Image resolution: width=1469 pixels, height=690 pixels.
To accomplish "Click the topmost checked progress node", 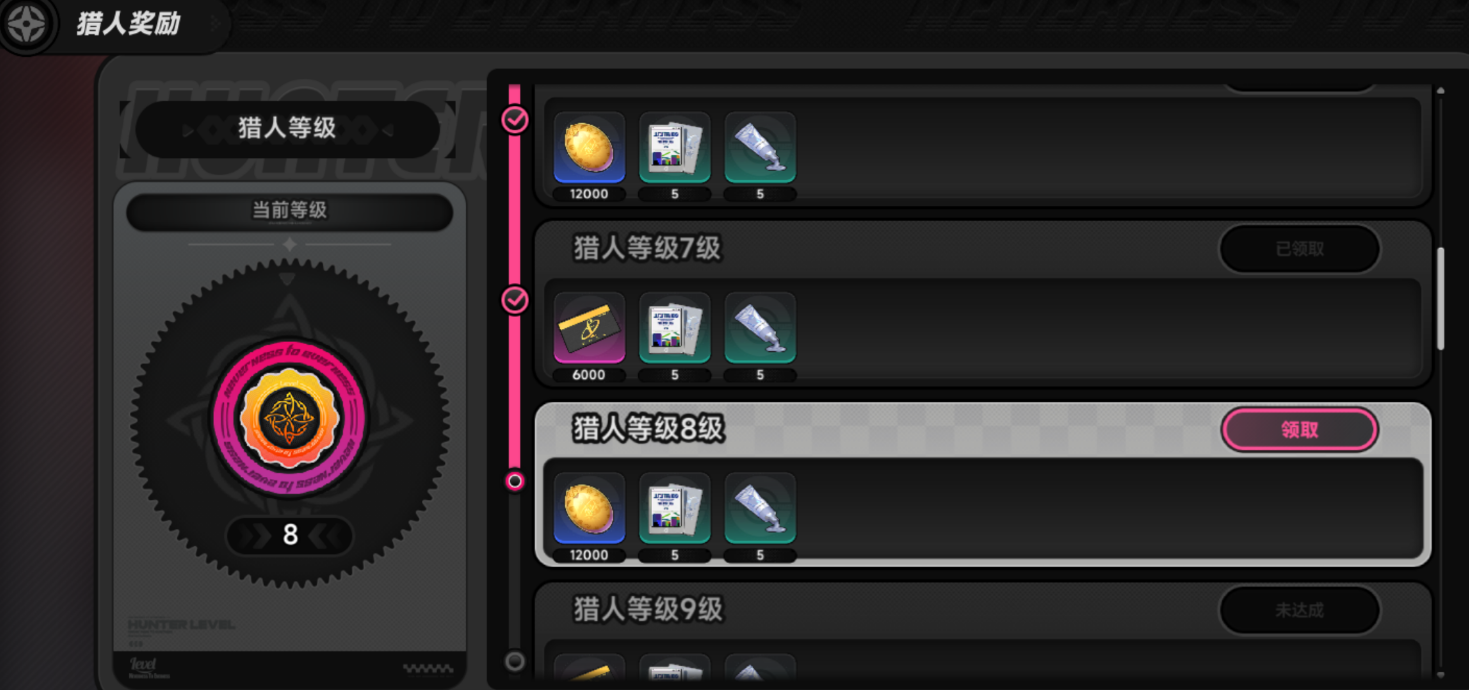I will [515, 120].
